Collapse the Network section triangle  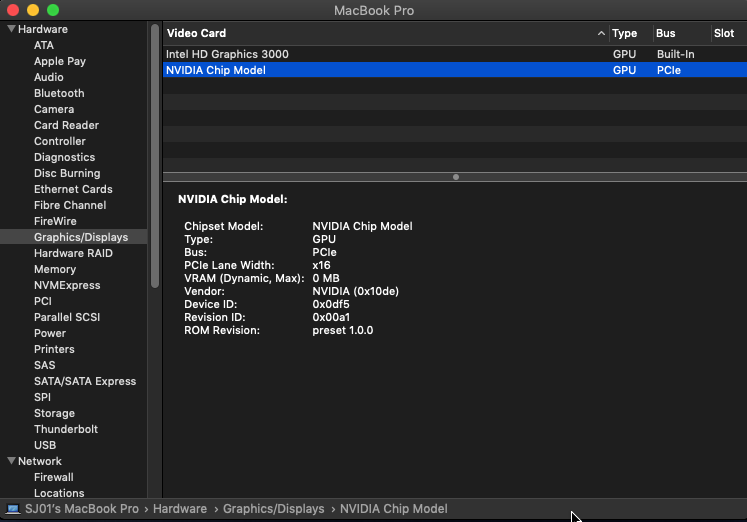11,461
